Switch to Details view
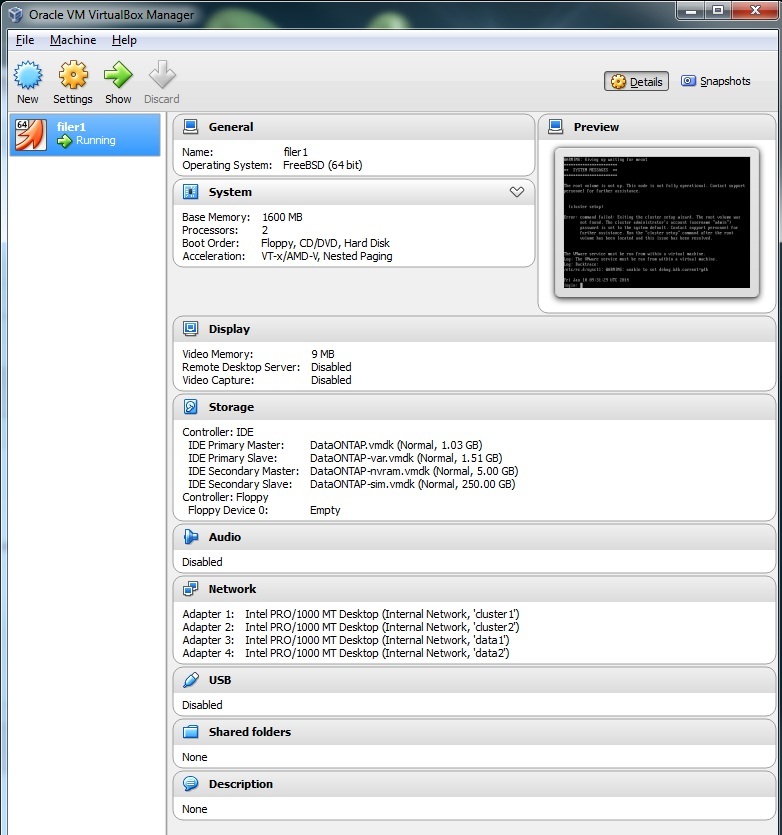782x835 pixels. pos(636,82)
